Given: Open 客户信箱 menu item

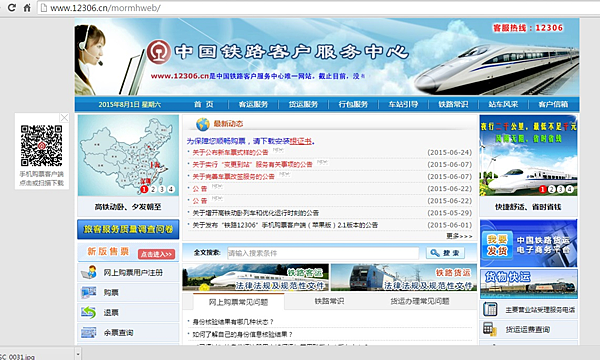Looking at the screenshot, I should 553,104.
